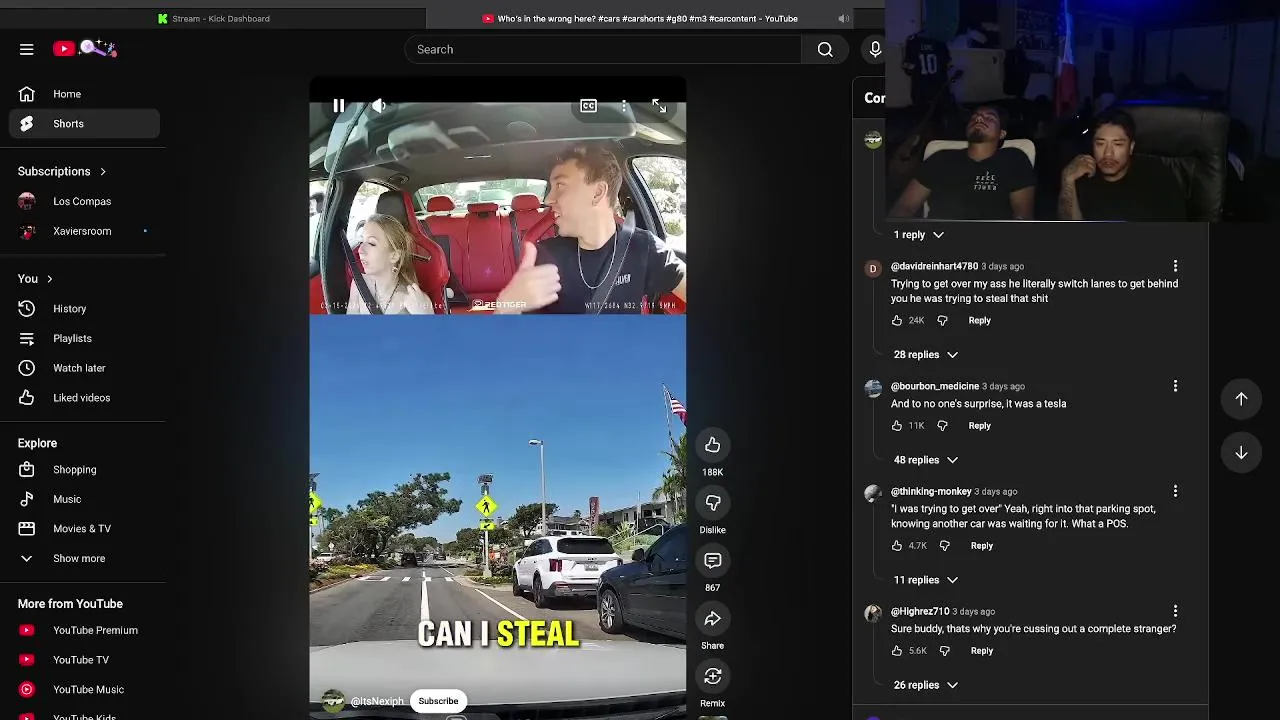The height and width of the screenshot is (720, 1280).
Task: Like thinking-monkey's comment with 4.7K likes
Action: 897,546
